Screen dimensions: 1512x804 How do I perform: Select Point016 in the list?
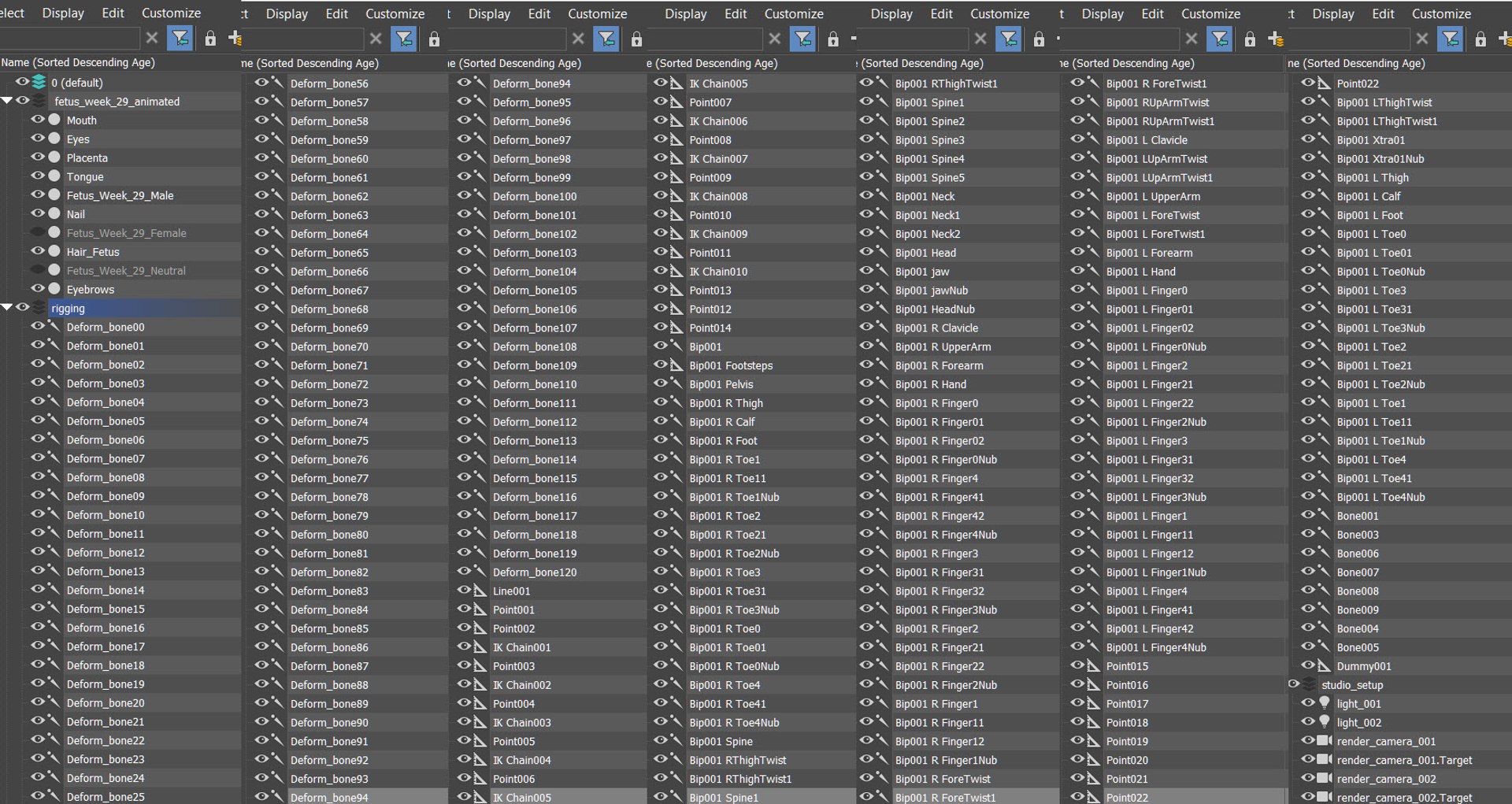click(1127, 684)
